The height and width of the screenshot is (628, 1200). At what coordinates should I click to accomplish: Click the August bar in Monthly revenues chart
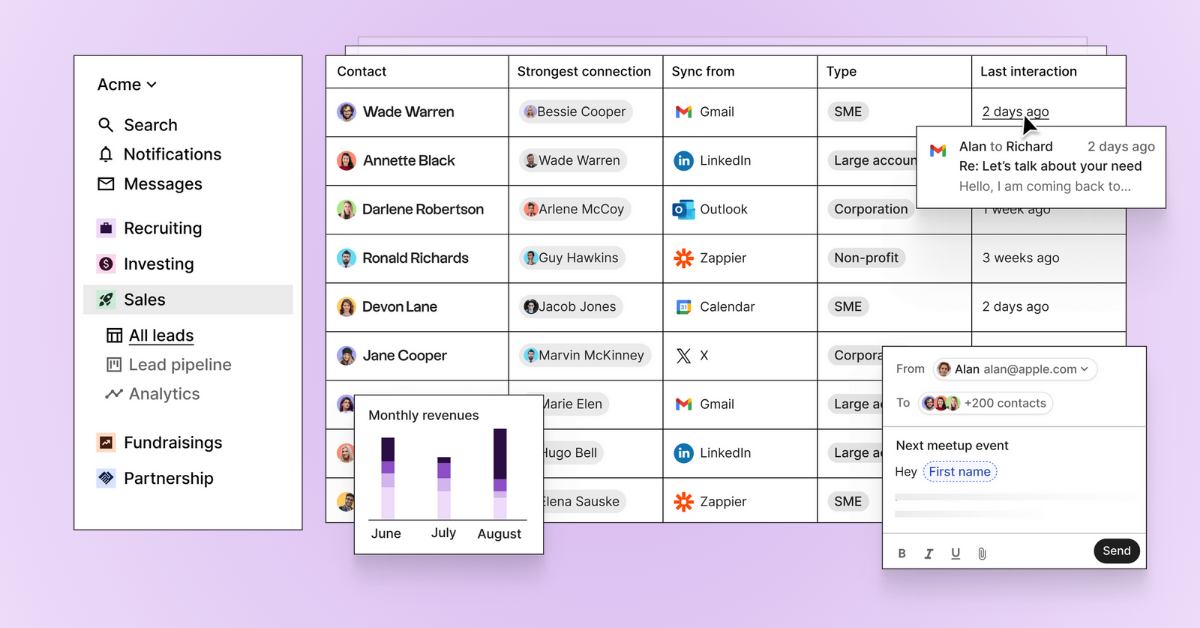pyautogui.click(x=500, y=474)
